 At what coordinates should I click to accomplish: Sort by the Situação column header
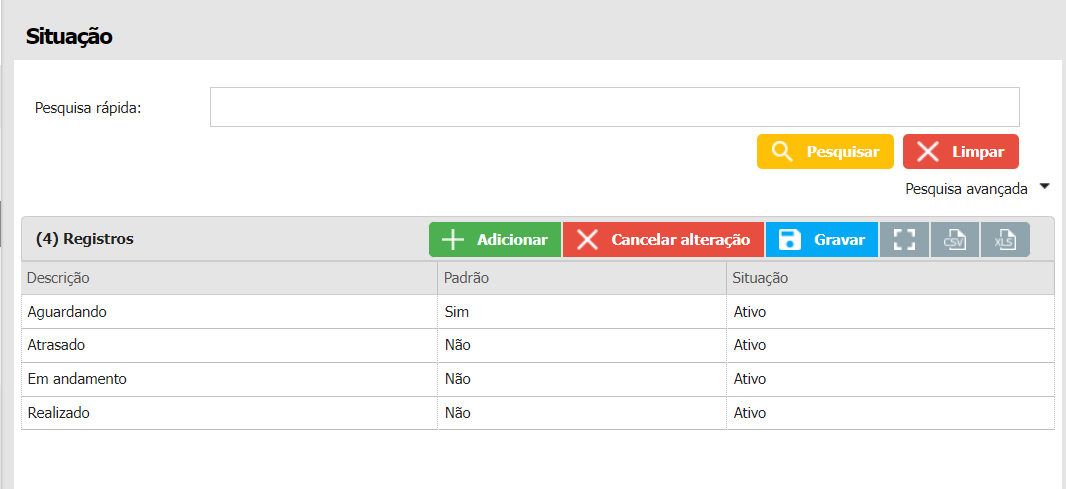click(x=761, y=278)
